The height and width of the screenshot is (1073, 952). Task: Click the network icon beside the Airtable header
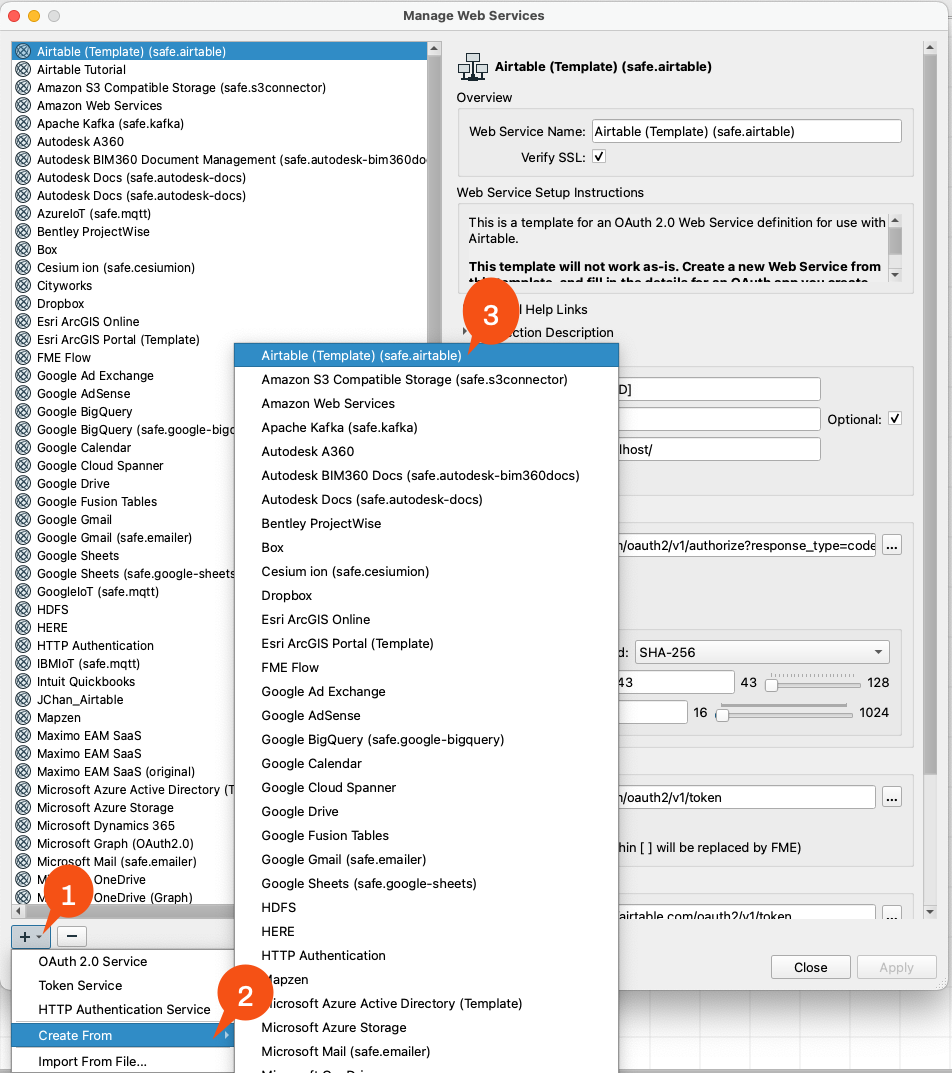(x=471, y=66)
